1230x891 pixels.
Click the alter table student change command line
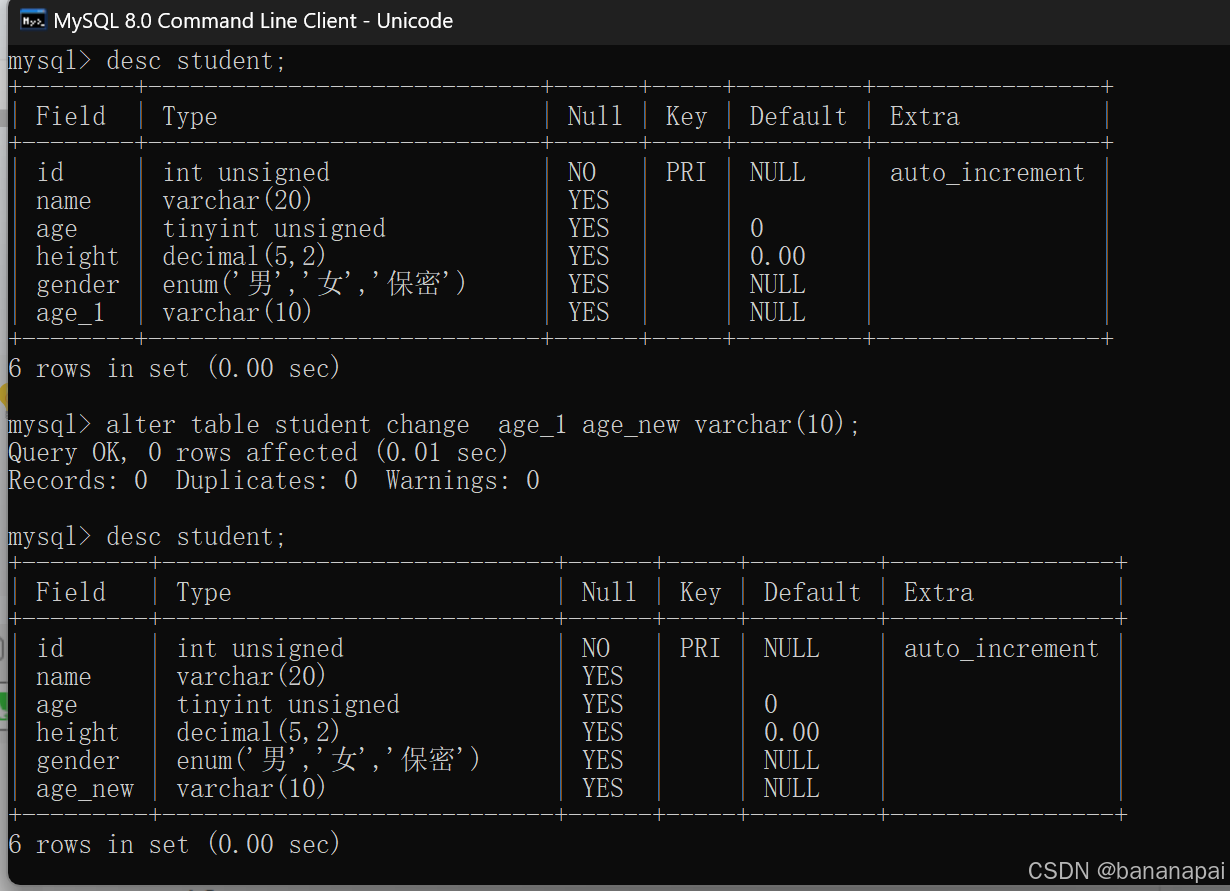coord(482,425)
